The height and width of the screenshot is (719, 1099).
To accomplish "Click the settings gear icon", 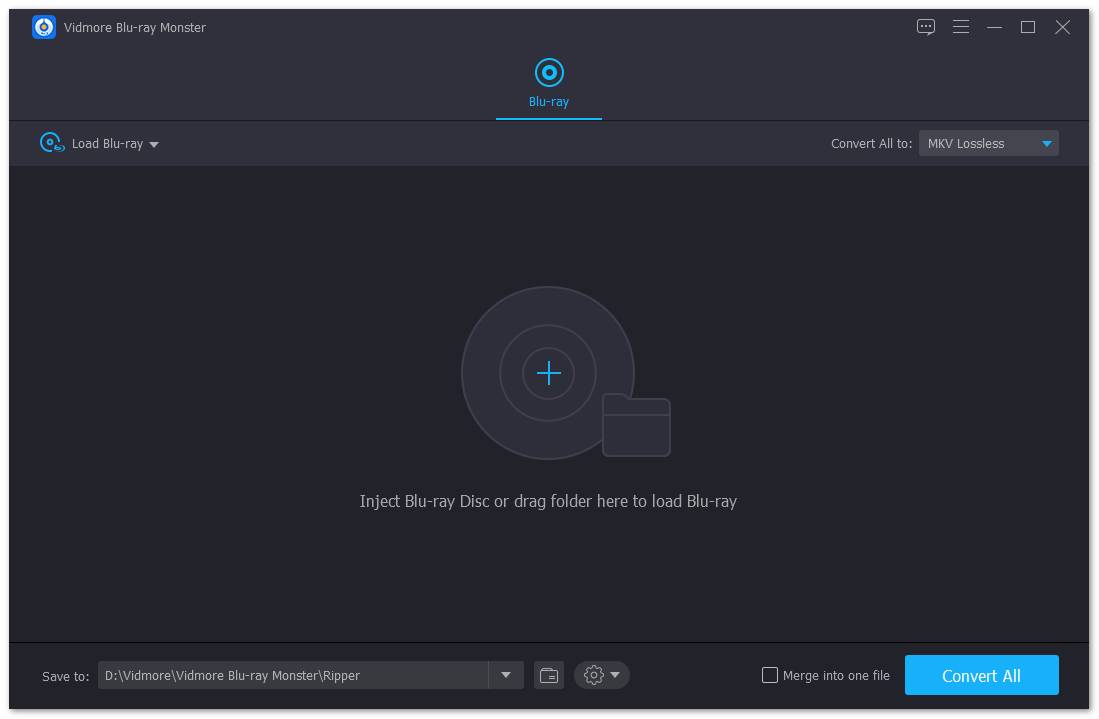I will click(593, 675).
